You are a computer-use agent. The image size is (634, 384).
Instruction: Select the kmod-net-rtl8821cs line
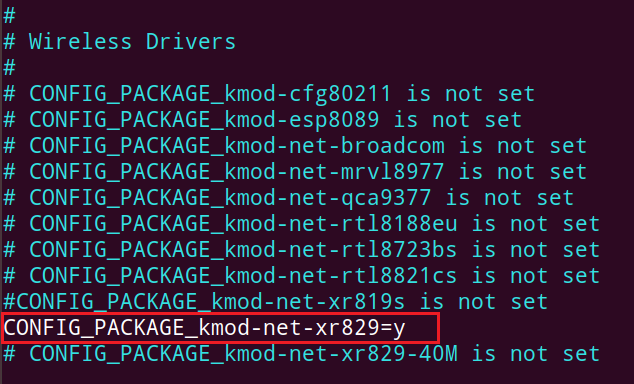[x=301, y=276]
